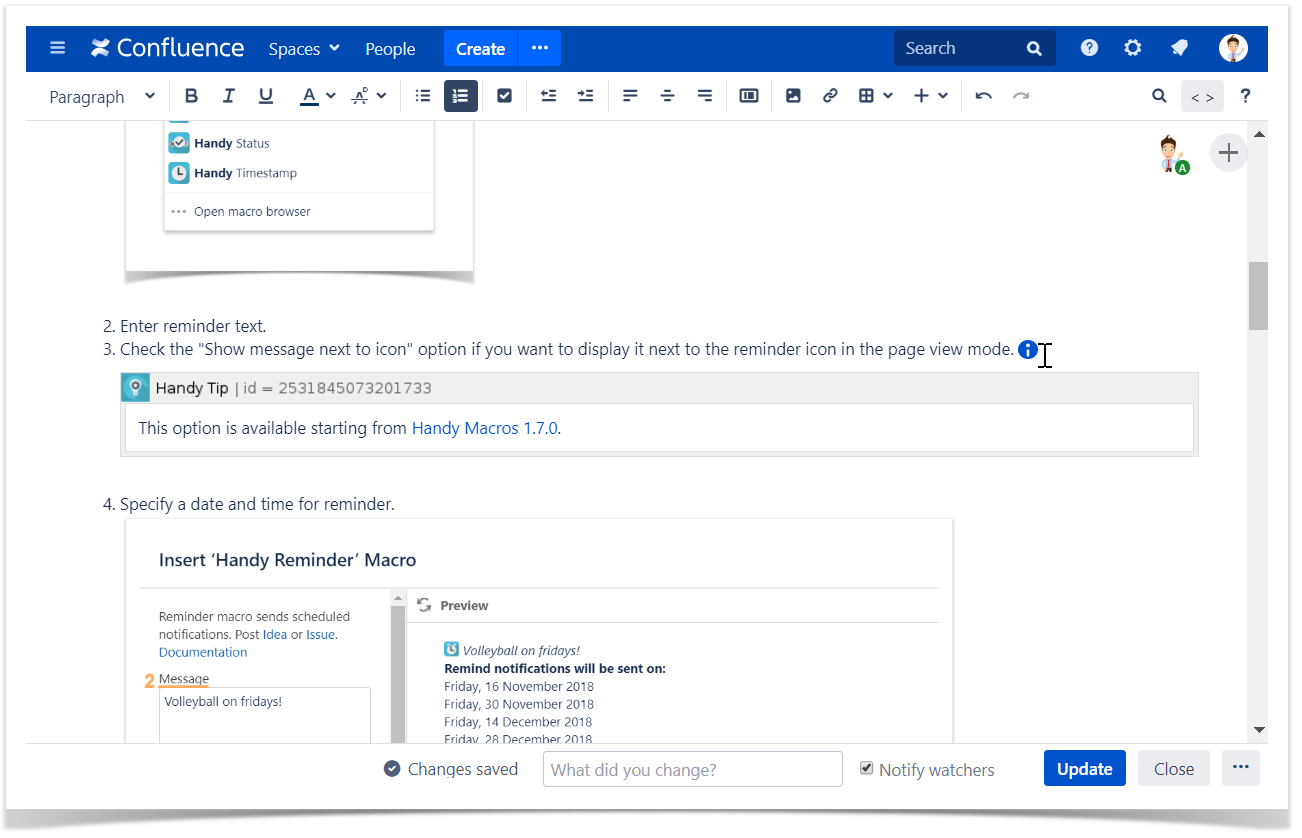Open the People menu item

(390, 48)
